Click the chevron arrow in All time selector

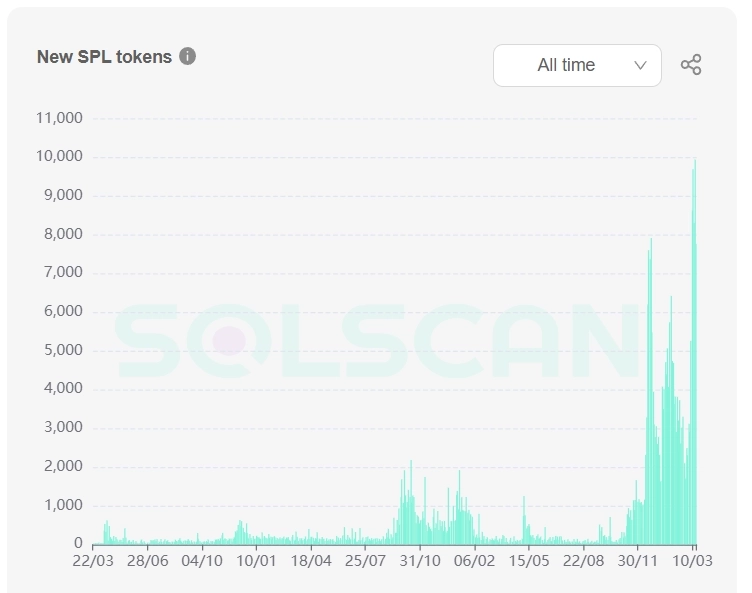coord(641,65)
